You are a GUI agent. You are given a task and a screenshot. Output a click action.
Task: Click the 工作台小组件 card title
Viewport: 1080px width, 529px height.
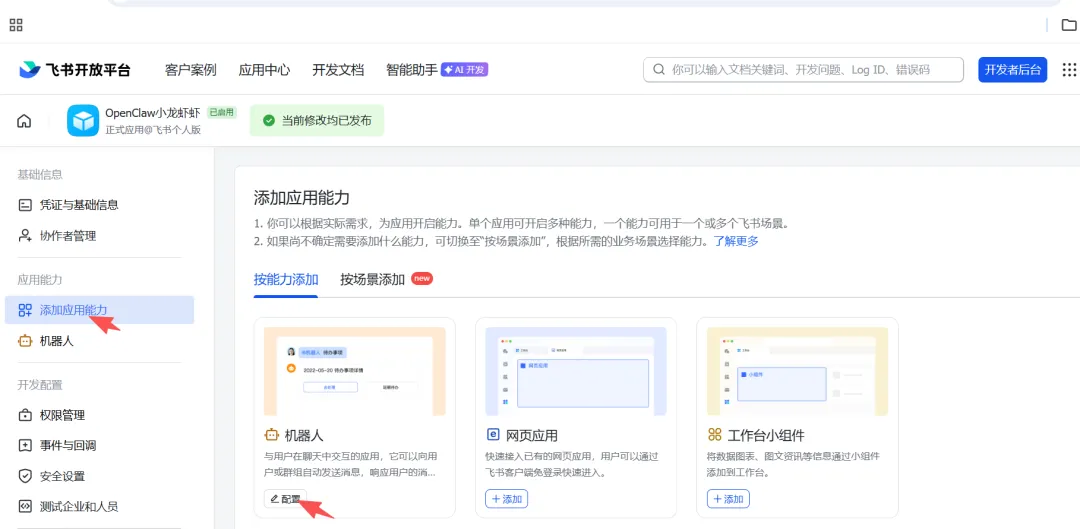click(766, 435)
